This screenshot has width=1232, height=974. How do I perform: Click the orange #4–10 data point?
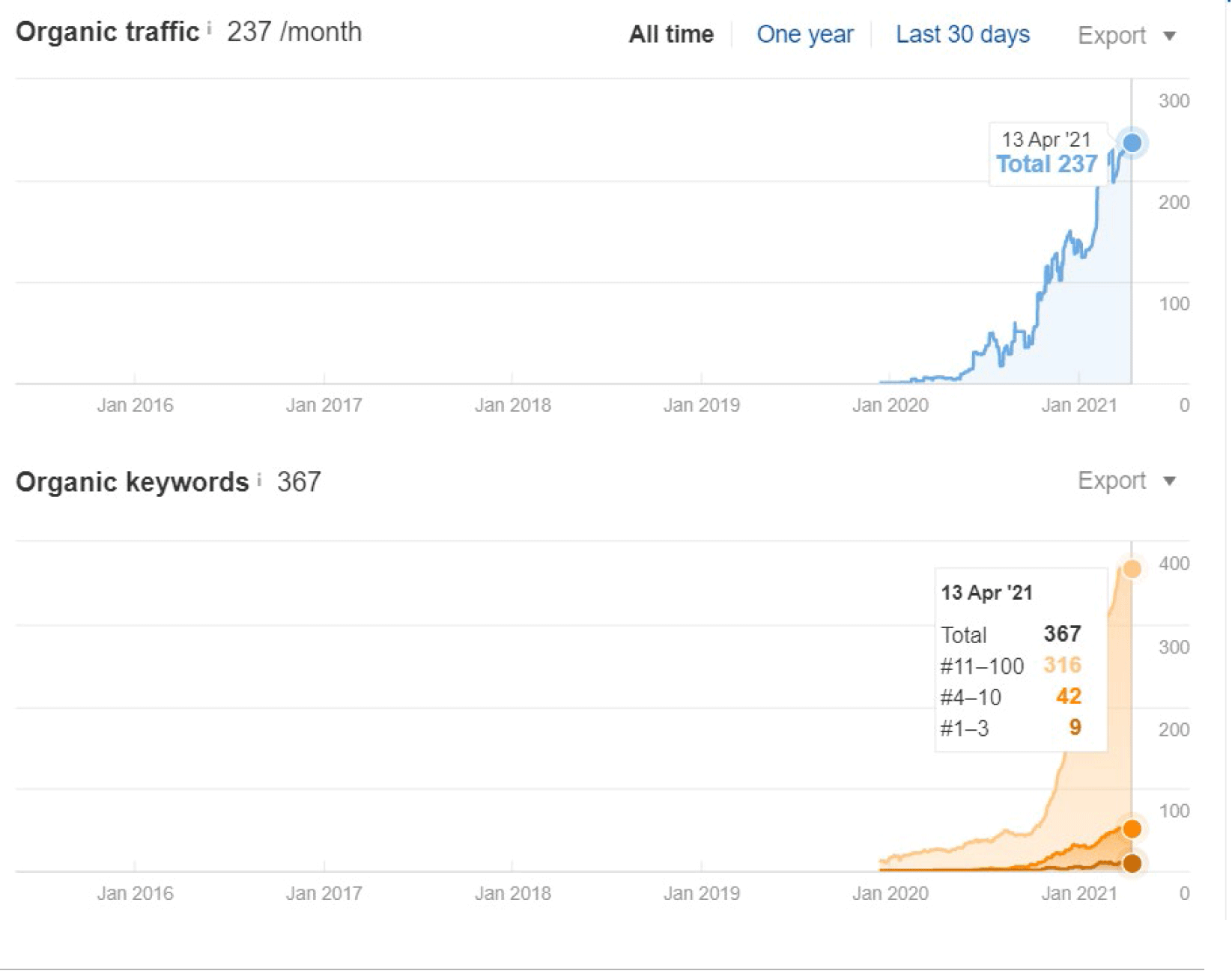tap(1132, 829)
